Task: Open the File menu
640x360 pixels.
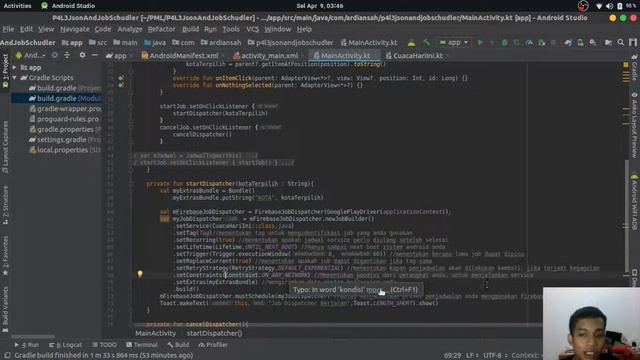Action: [8, 29]
